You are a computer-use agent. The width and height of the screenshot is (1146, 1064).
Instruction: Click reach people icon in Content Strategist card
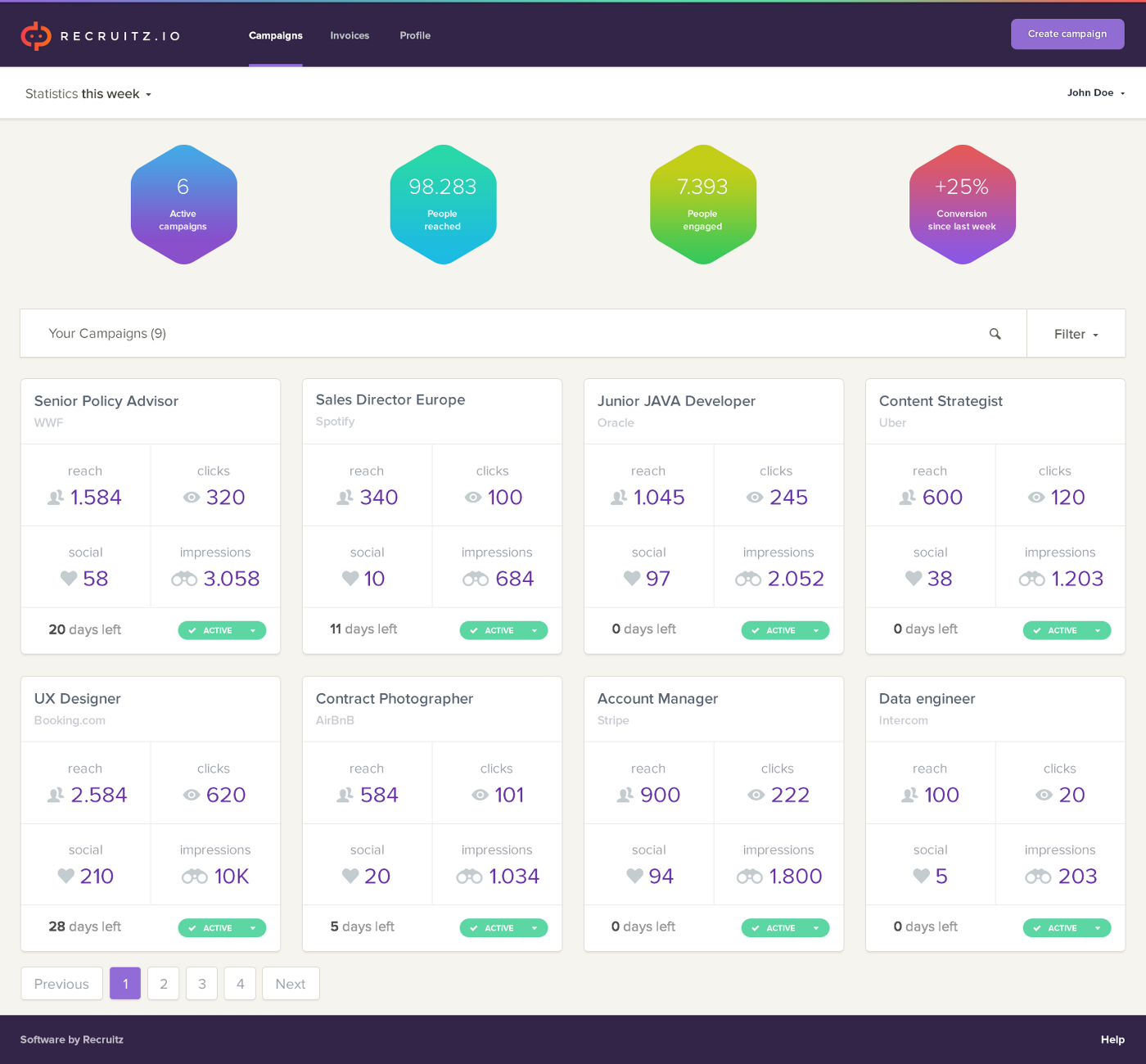point(908,498)
